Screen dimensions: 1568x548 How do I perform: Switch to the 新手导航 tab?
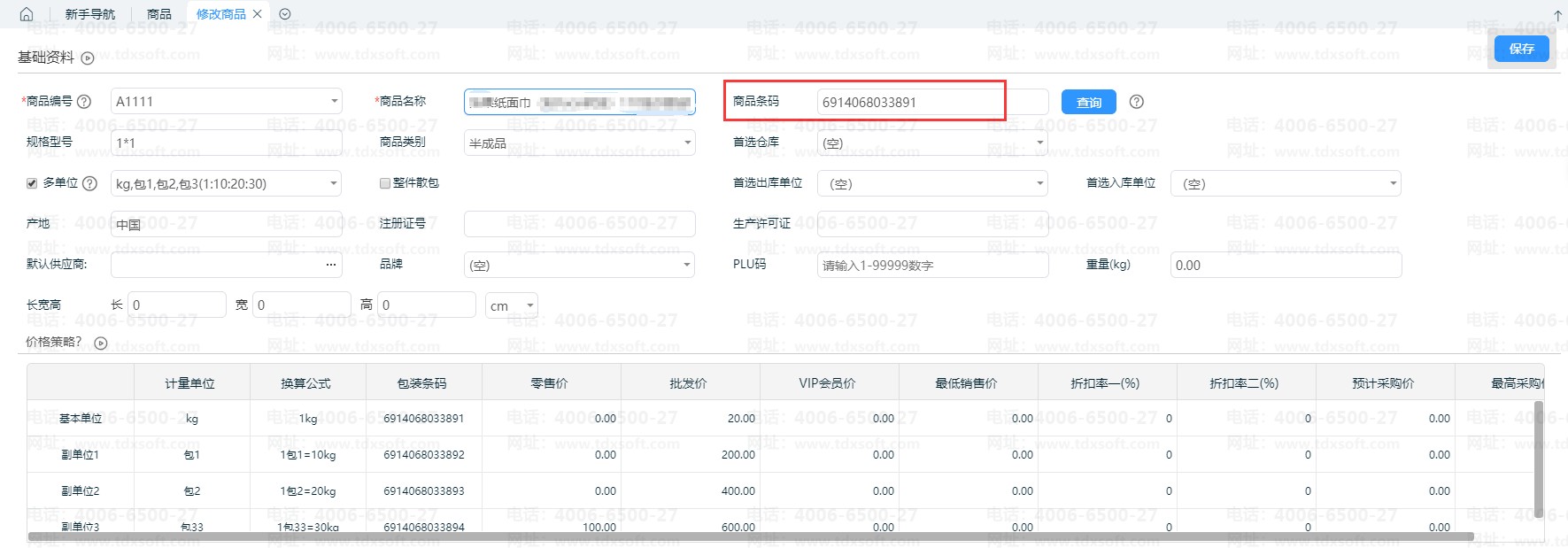tap(90, 14)
